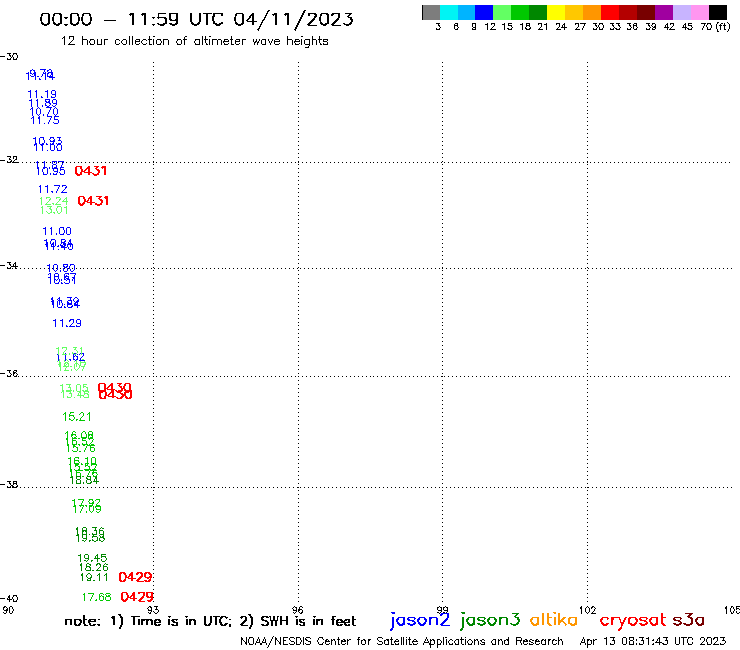
Task: Click the dark green value '19.11'
Action: [x=94, y=577]
